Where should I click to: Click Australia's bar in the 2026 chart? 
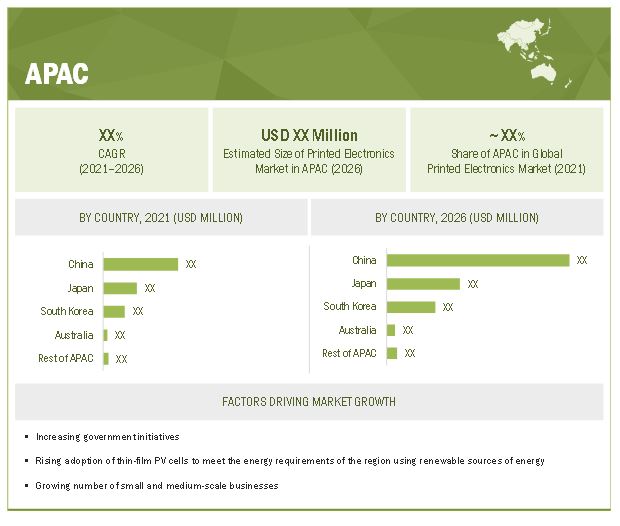(391, 330)
